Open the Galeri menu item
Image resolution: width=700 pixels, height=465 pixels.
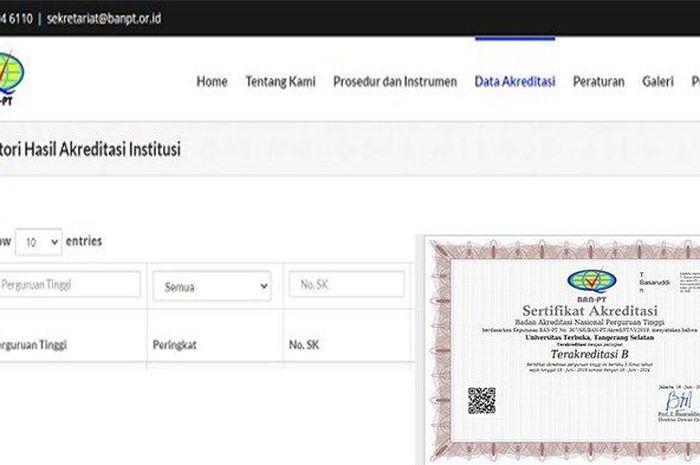click(x=658, y=82)
